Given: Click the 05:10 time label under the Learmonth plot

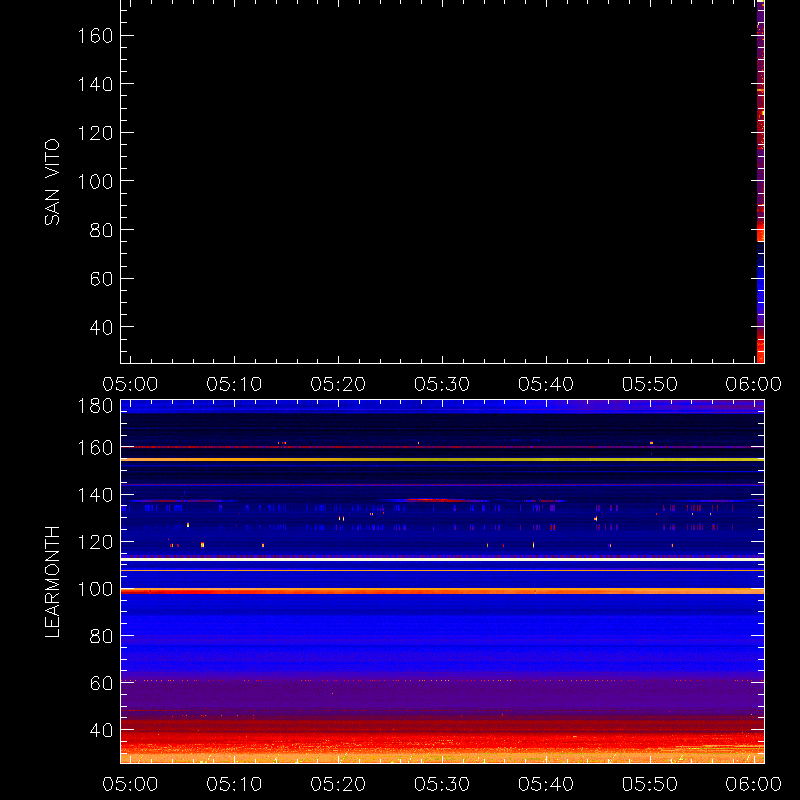Looking at the screenshot, I should coord(234,784).
